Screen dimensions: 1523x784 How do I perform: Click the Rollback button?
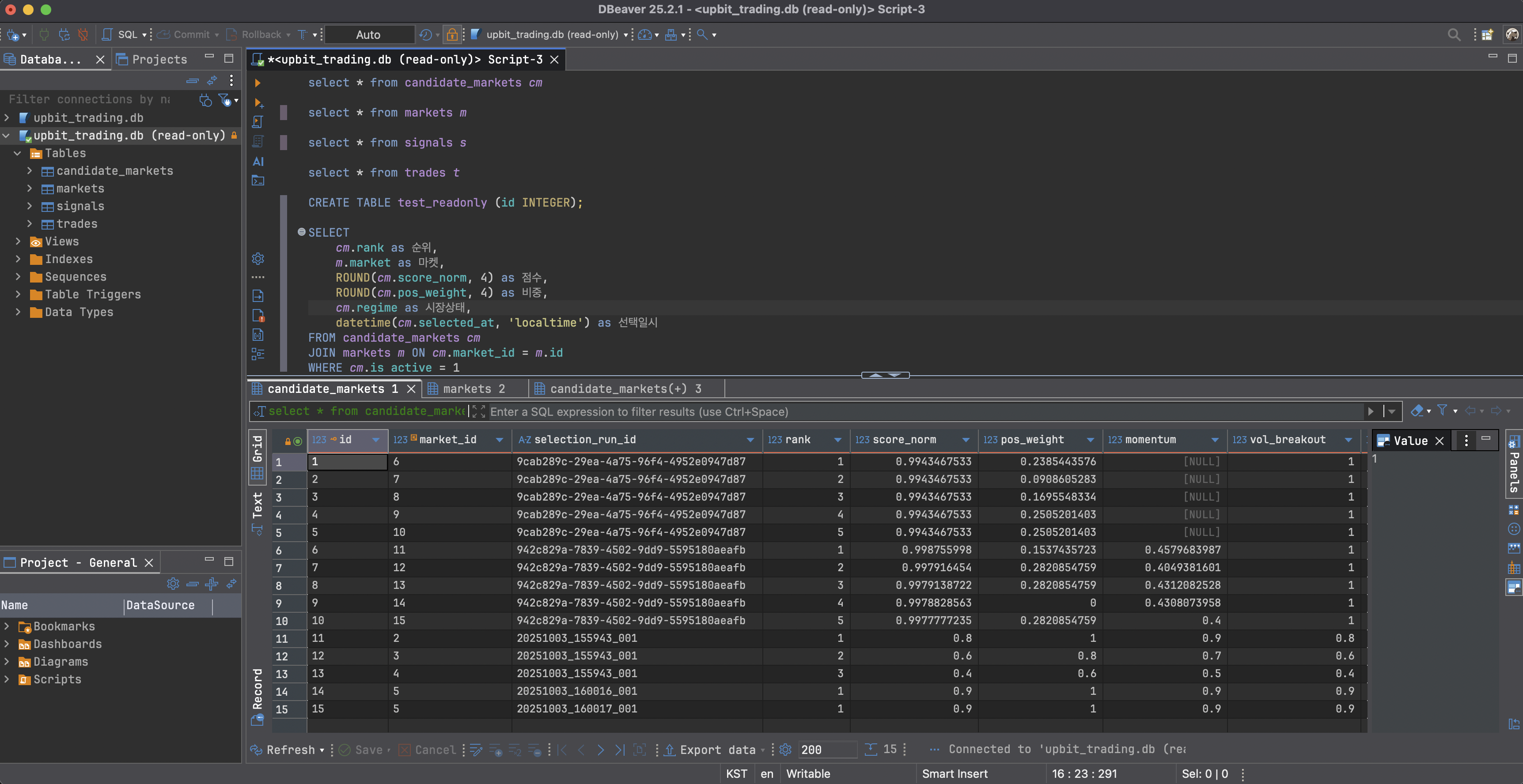click(x=256, y=34)
